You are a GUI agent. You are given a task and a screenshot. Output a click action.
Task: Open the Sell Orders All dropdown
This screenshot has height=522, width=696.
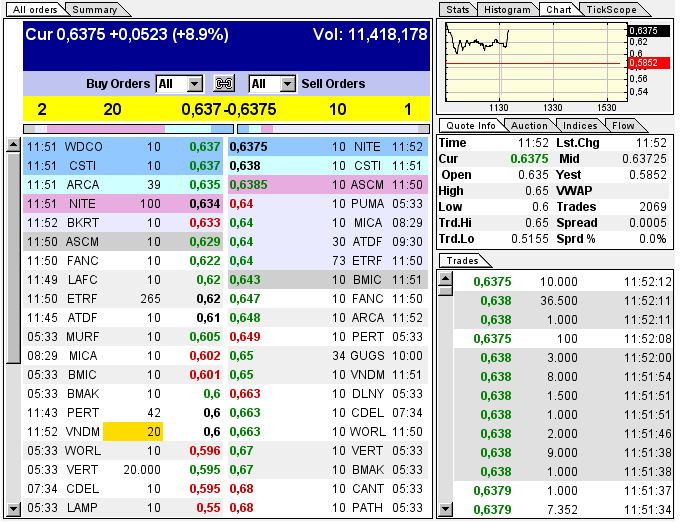pyautogui.click(x=272, y=84)
